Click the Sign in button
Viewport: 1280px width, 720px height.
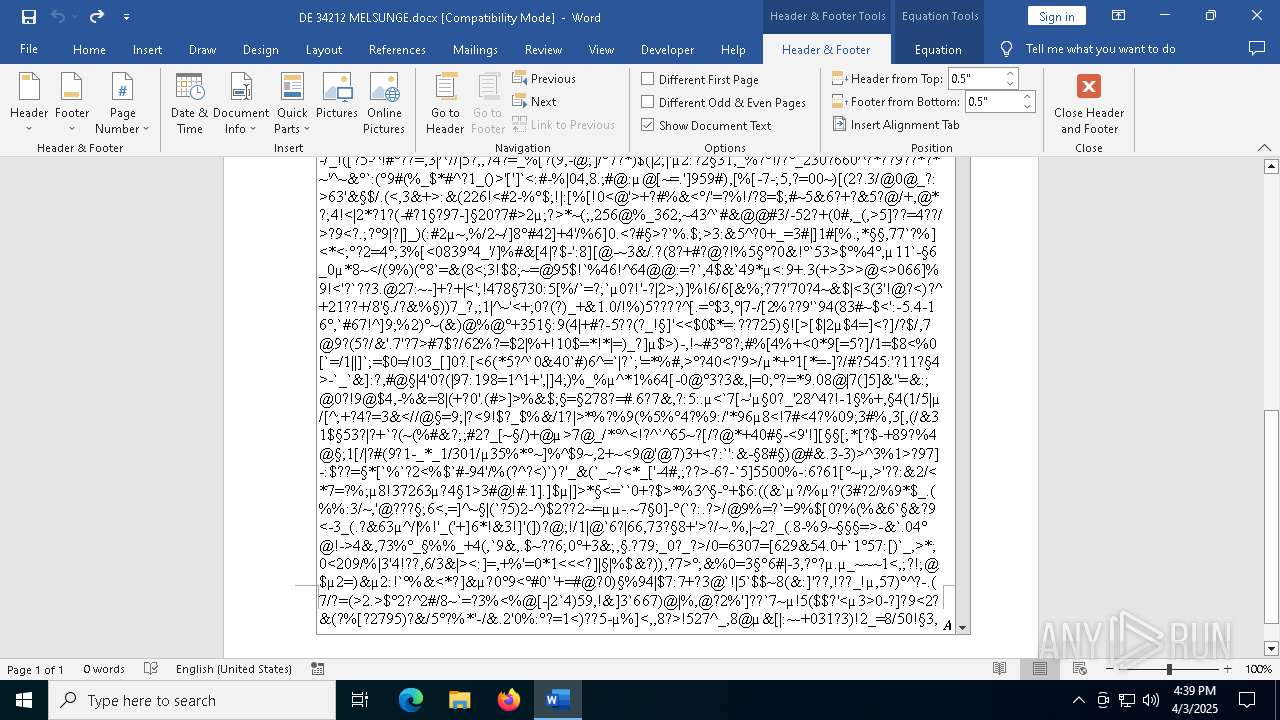click(x=1056, y=16)
